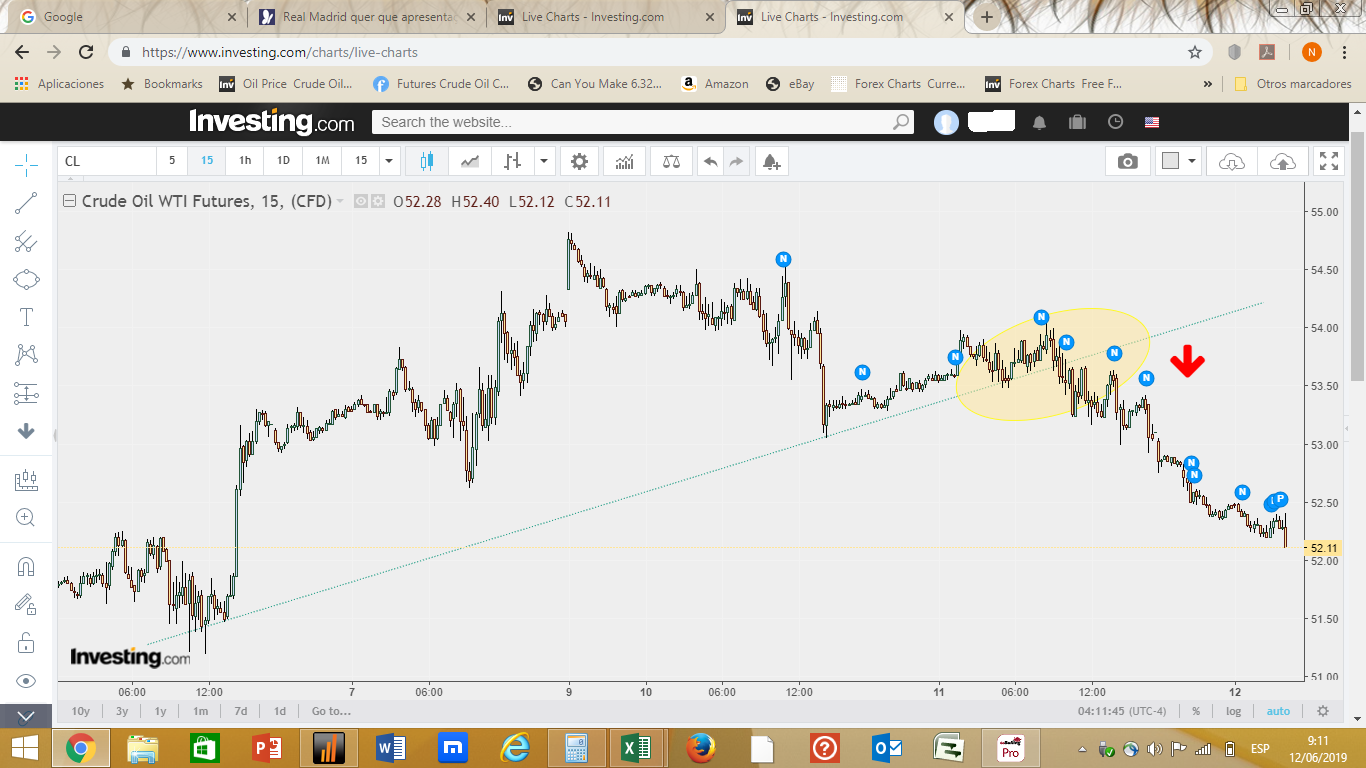This screenshot has width=1366, height=768.
Task: Select the ellipse shape tool in sidebar
Action: [x=26, y=279]
